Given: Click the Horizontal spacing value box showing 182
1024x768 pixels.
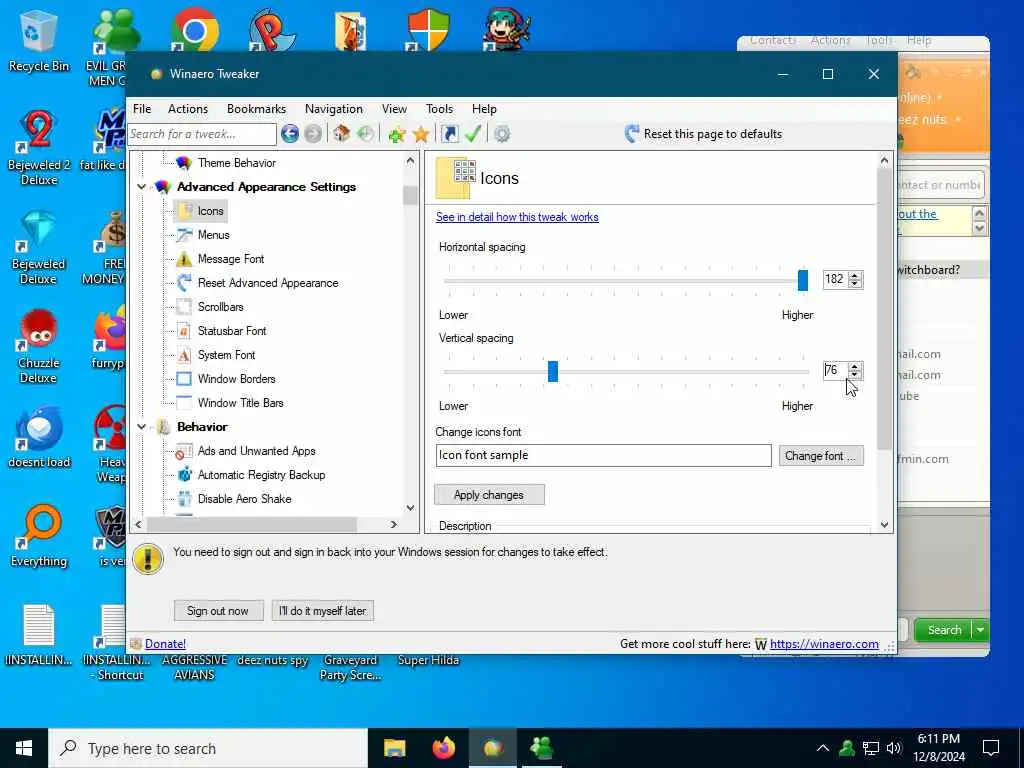Looking at the screenshot, I should (836, 280).
